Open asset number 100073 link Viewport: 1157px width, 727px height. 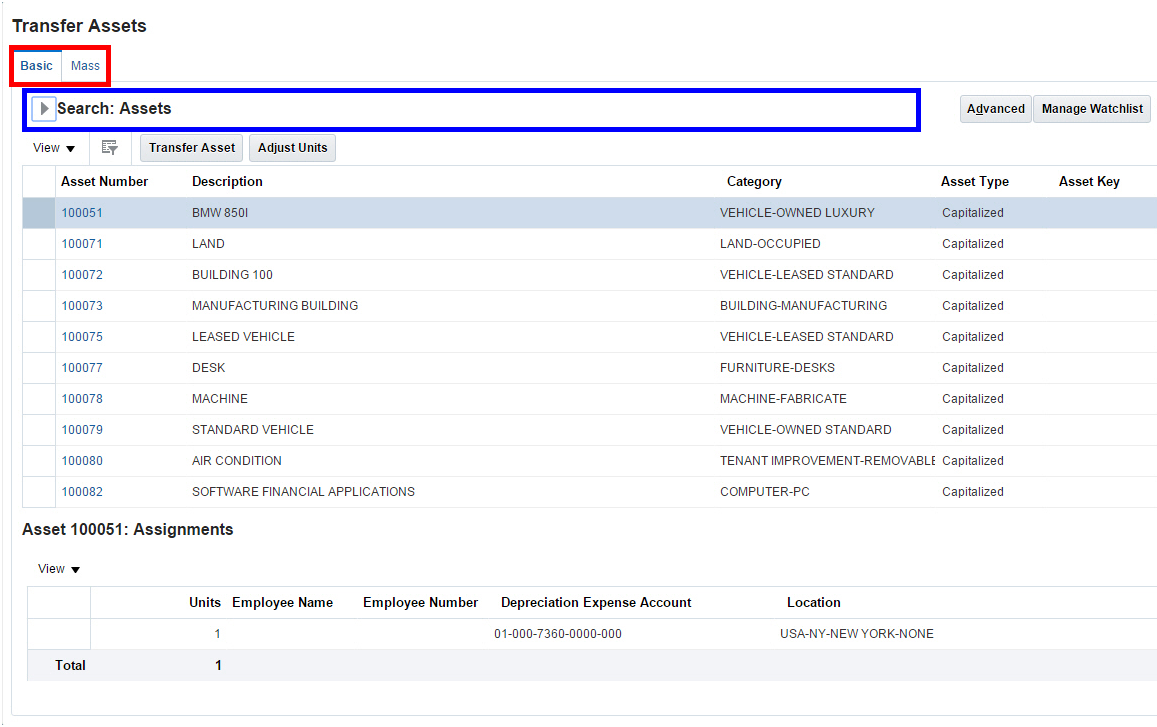[82, 306]
